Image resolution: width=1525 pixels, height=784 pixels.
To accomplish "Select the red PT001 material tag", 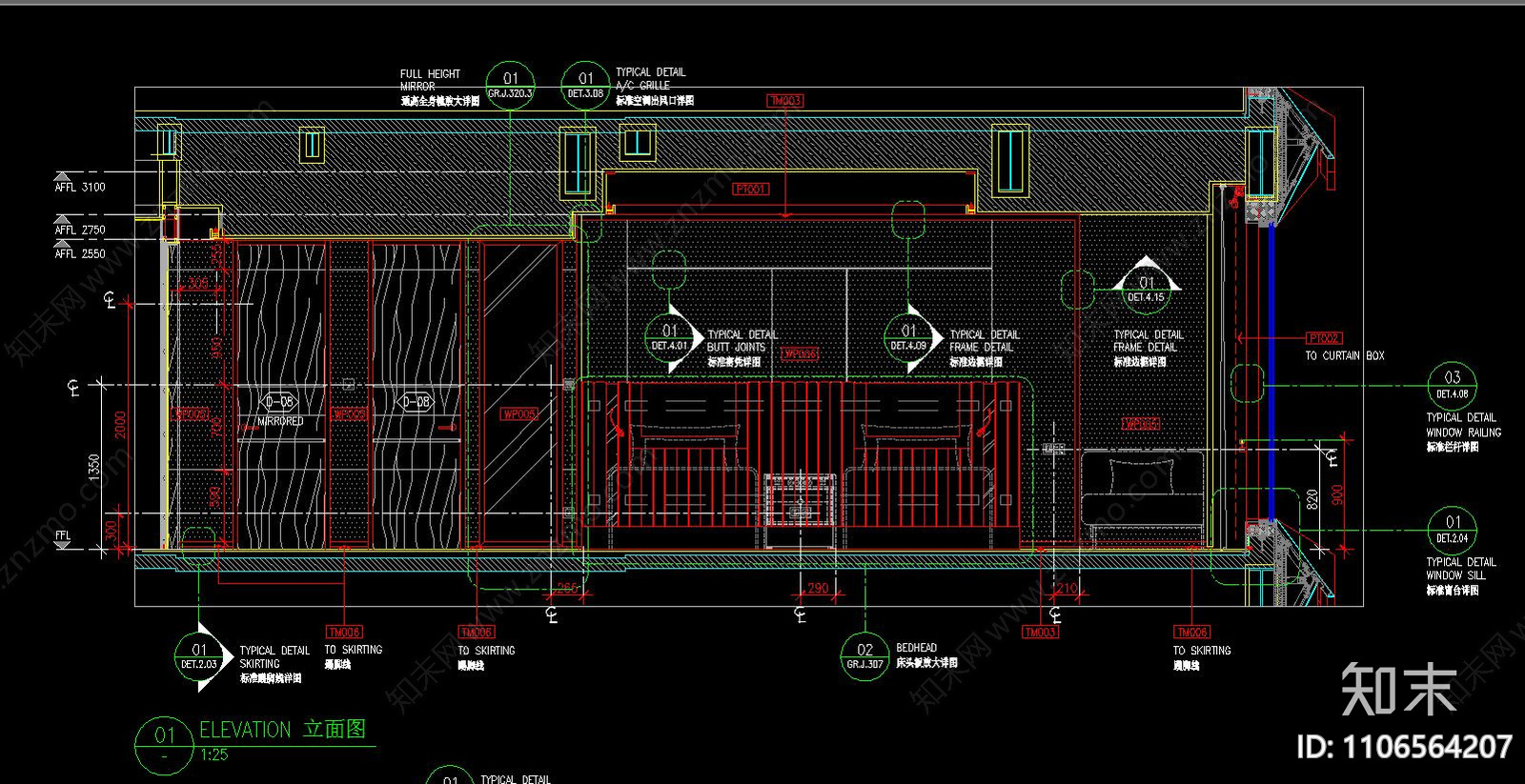I will point(751,189).
